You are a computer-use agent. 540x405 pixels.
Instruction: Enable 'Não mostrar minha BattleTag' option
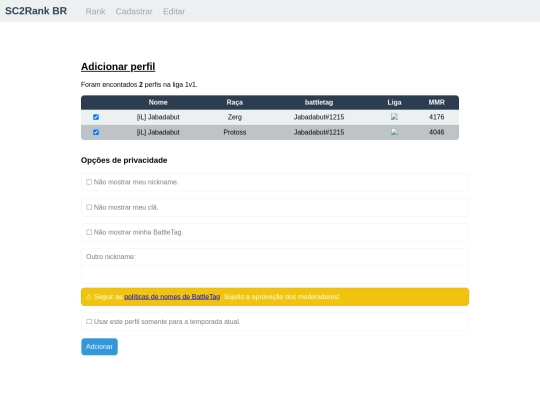tap(89, 232)
